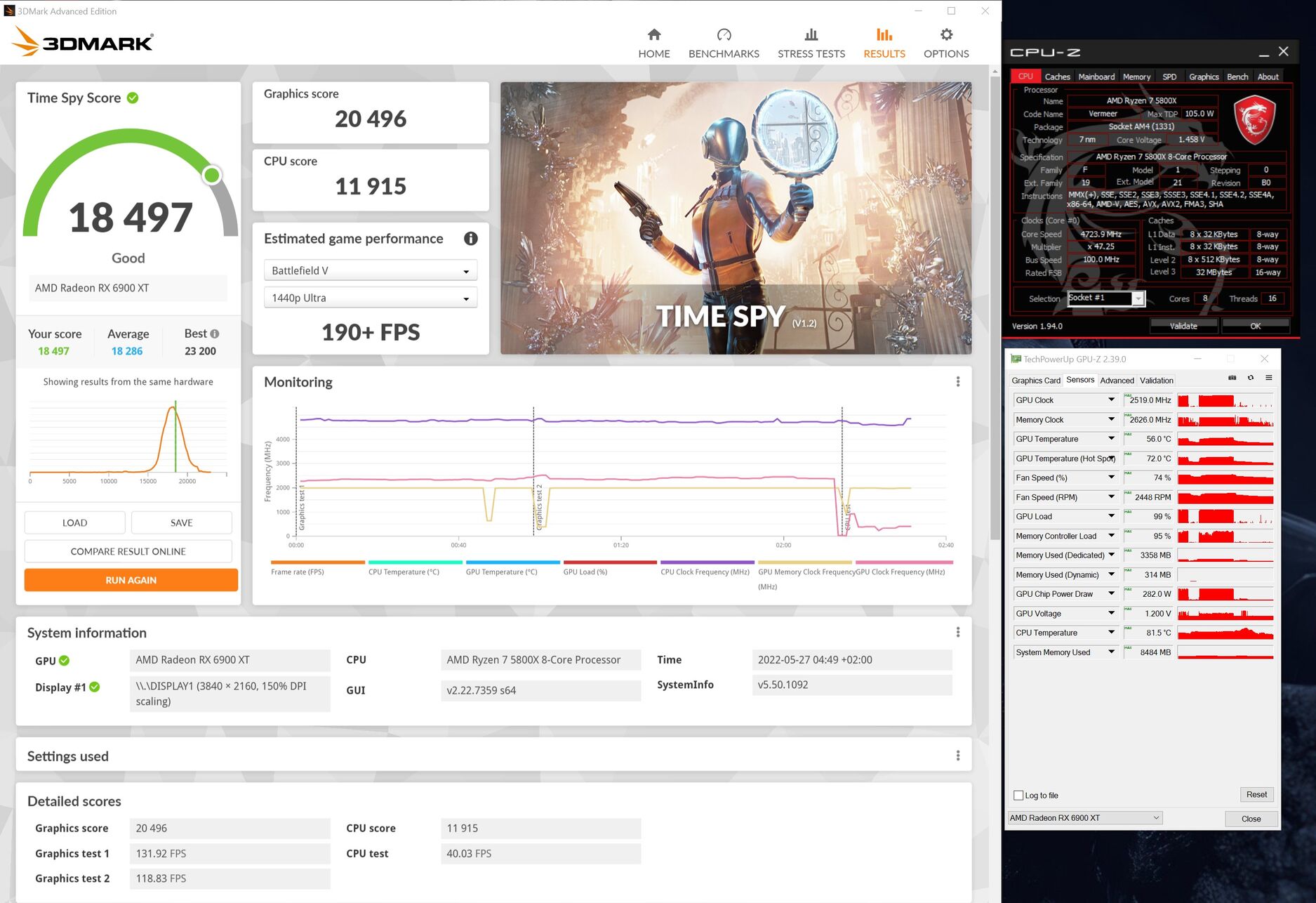Open Fan Speed (%) sensor dropdown

click(x=1111, y=478)
